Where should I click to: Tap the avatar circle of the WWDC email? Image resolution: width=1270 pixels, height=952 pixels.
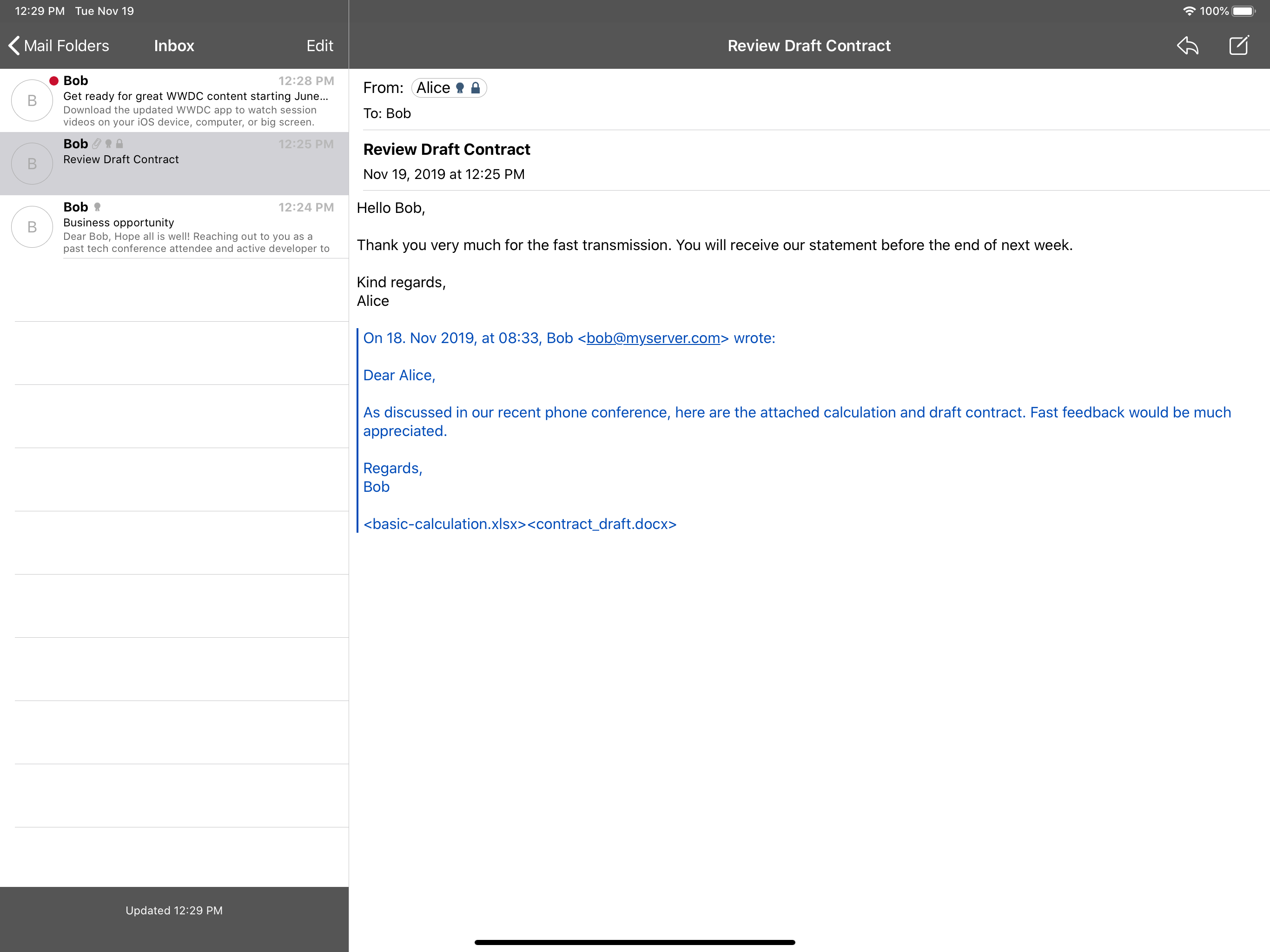(x=32, y=100)
